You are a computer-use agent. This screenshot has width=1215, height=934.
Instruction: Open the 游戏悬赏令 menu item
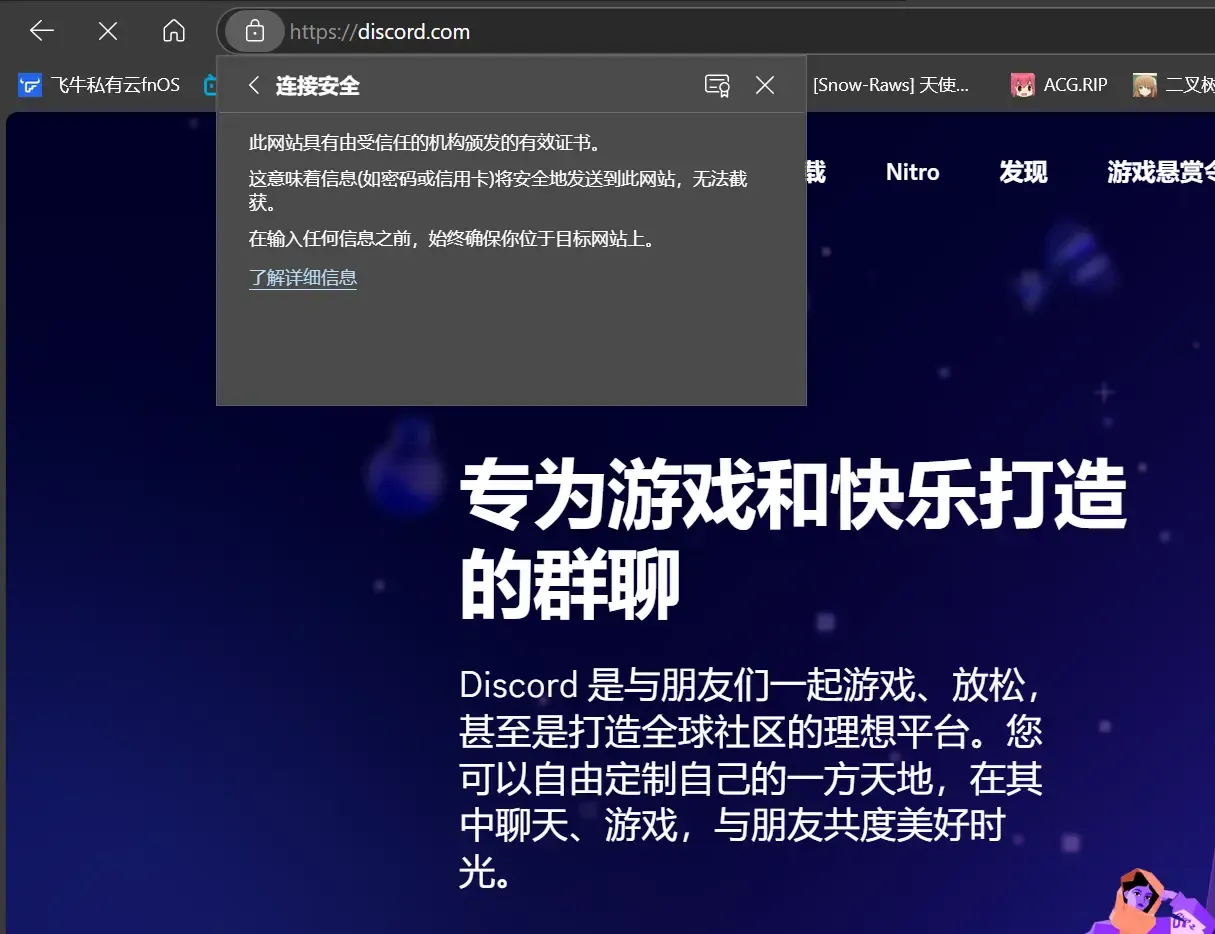[1160, 172]
